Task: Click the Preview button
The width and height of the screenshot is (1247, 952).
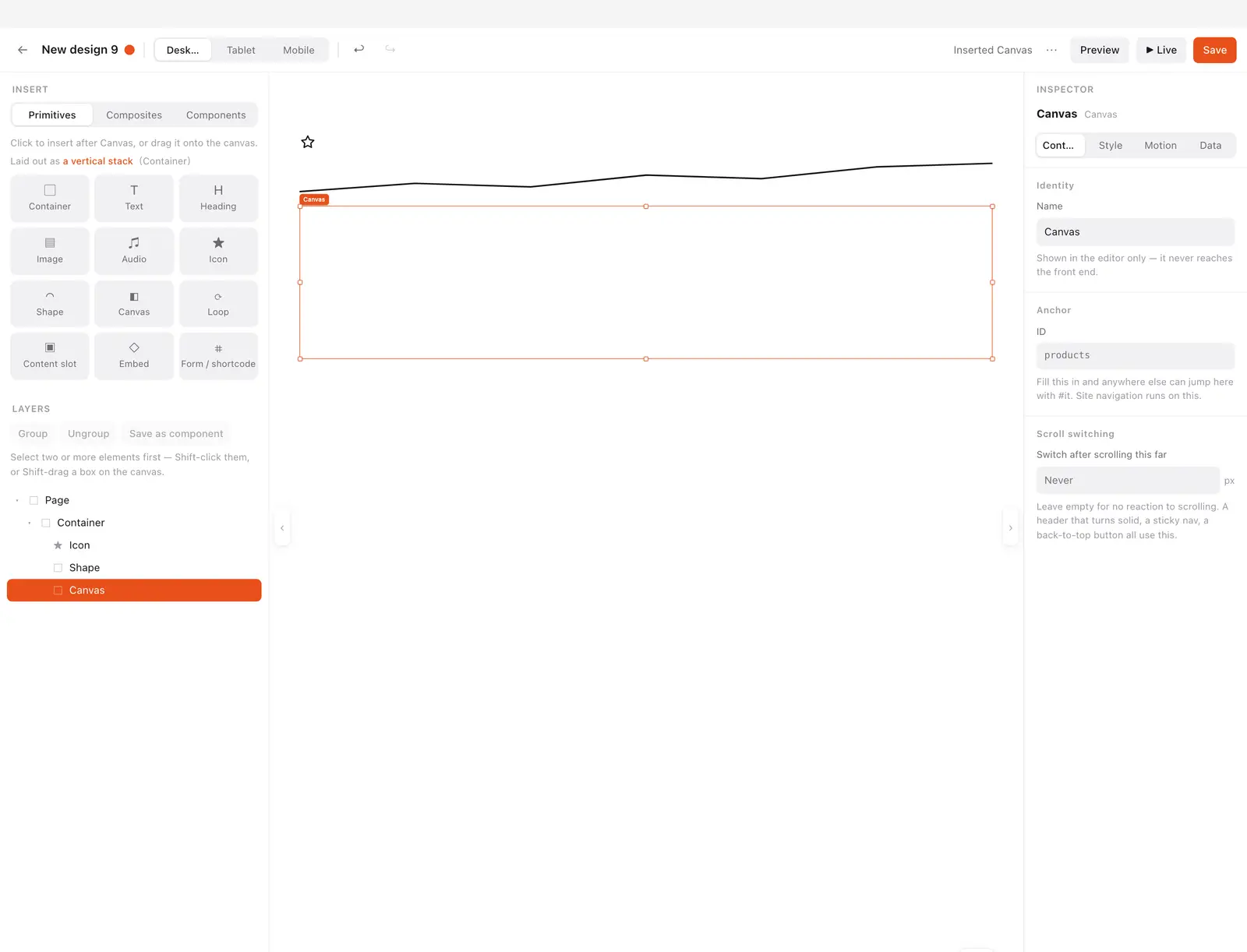Action: [1100, 50]
